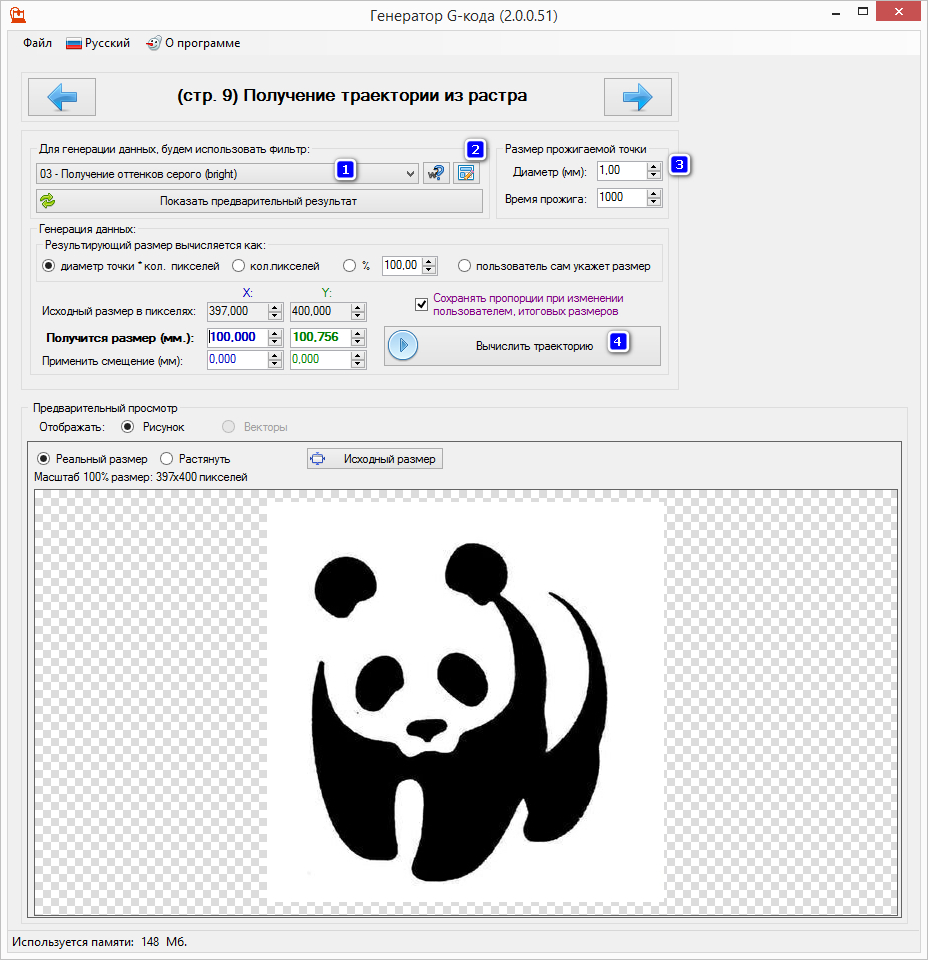928x960 pixels.
Task: Click Вычислить траекторию button
Action: point(522,346)
